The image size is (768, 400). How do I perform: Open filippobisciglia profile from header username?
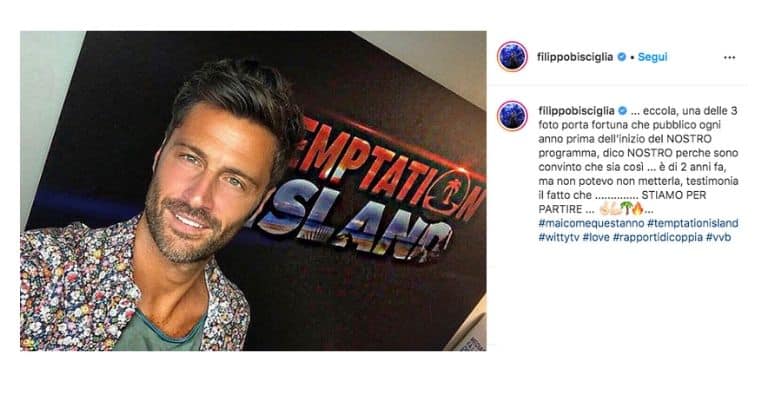575,57
